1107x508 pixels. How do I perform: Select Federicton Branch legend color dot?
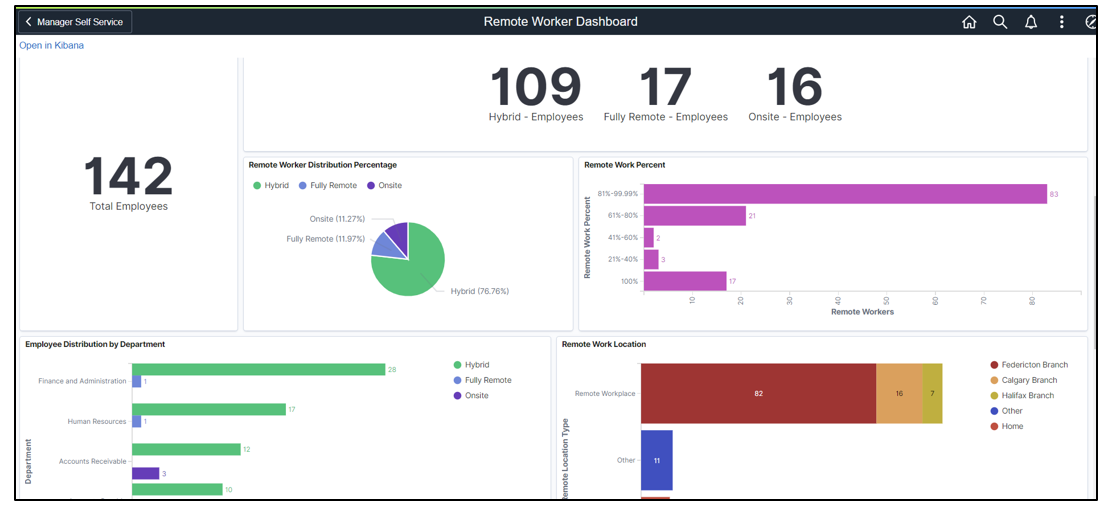click(x=994, y=365)
